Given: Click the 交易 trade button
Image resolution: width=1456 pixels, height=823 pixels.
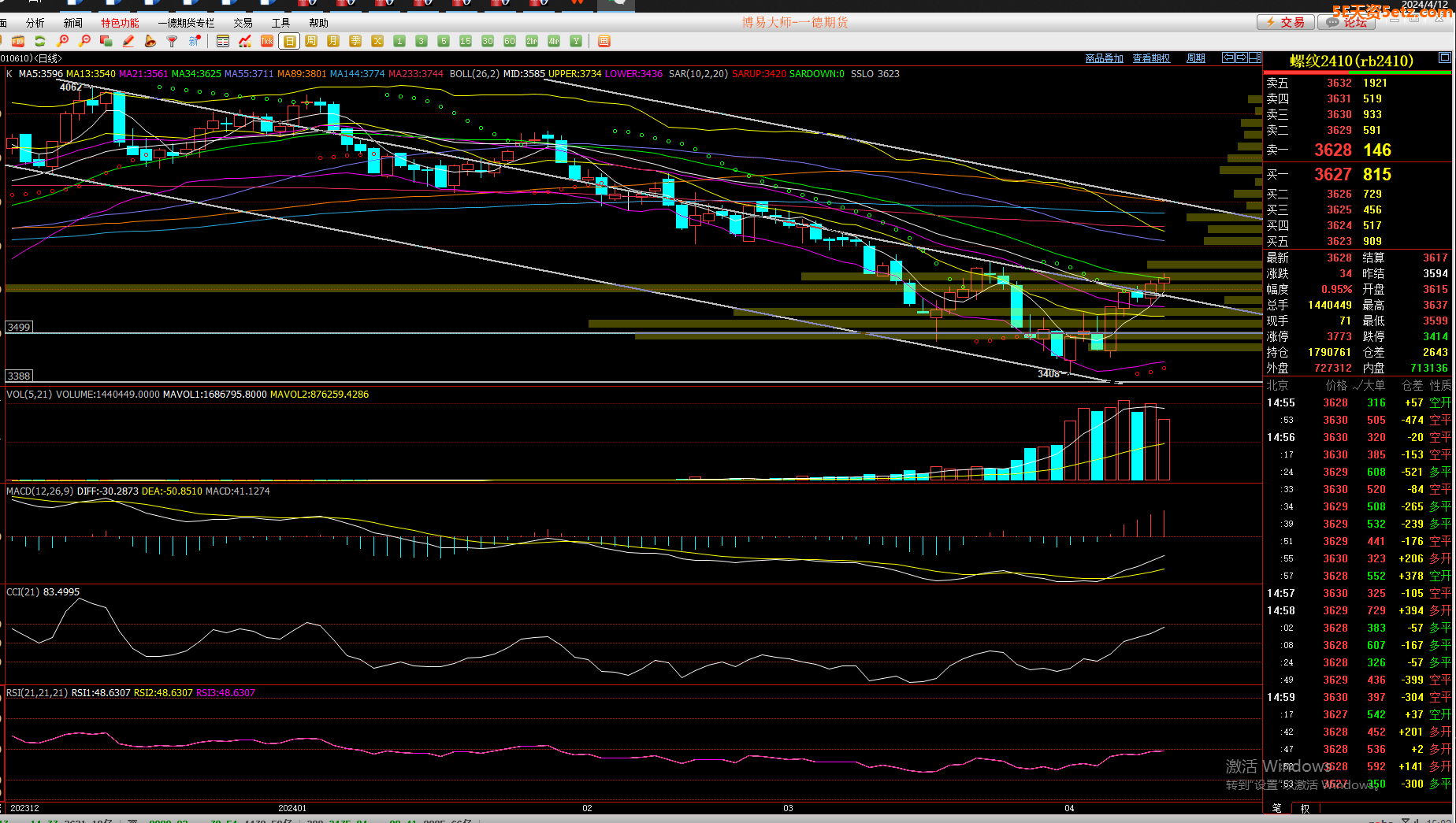Looking at the screenshot, I should coord(1285,22).
